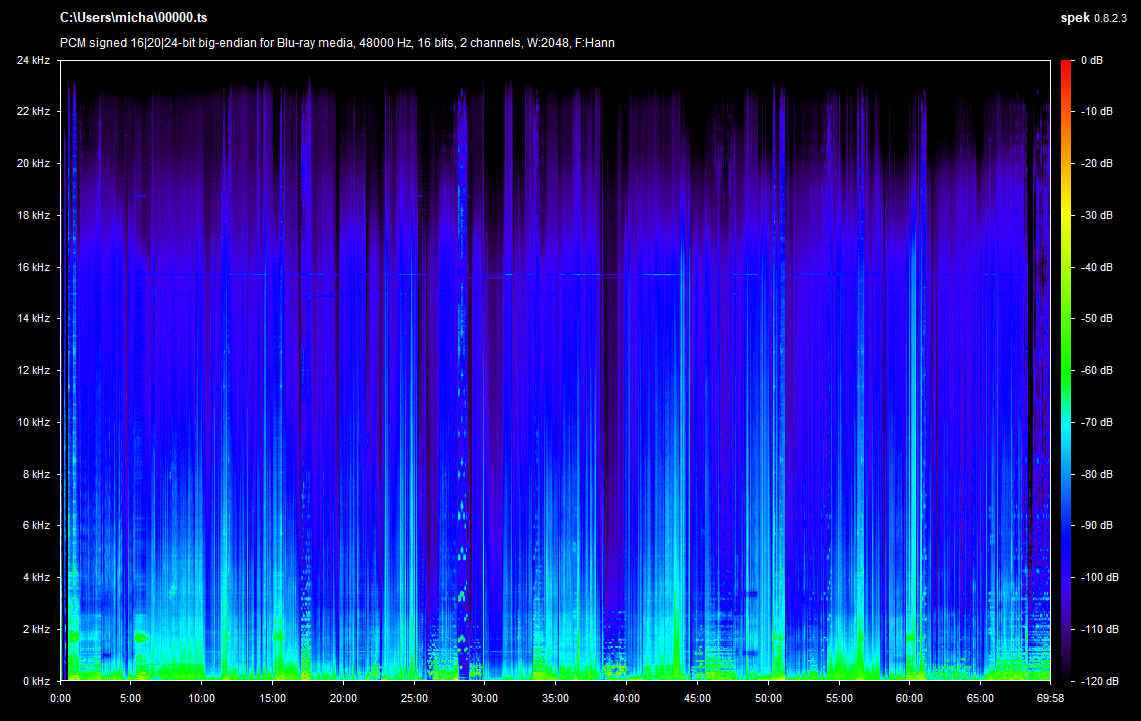This screenshot has width=1141, height=721.
Task: Click the 60:00 time axis marker
Action: pyautogui.click(x=910, y=698)
